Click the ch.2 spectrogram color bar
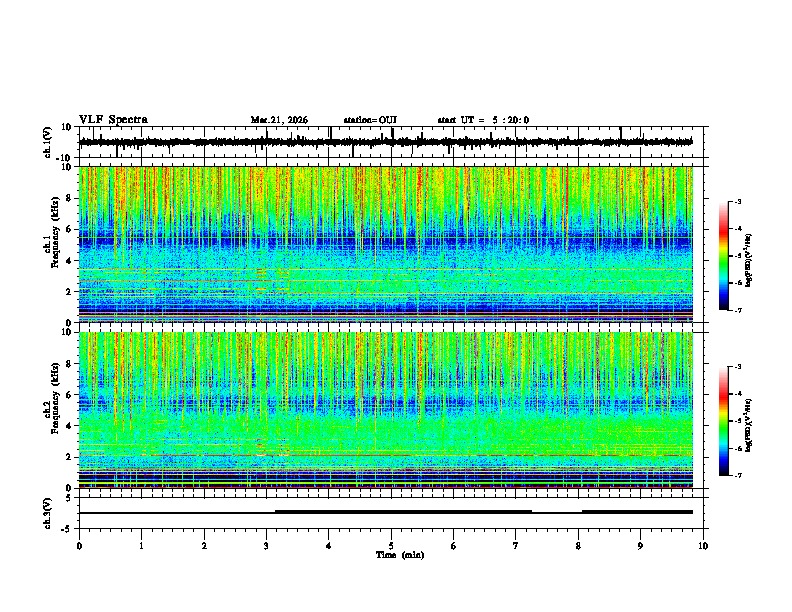792x612 pixels. point(723,421)
